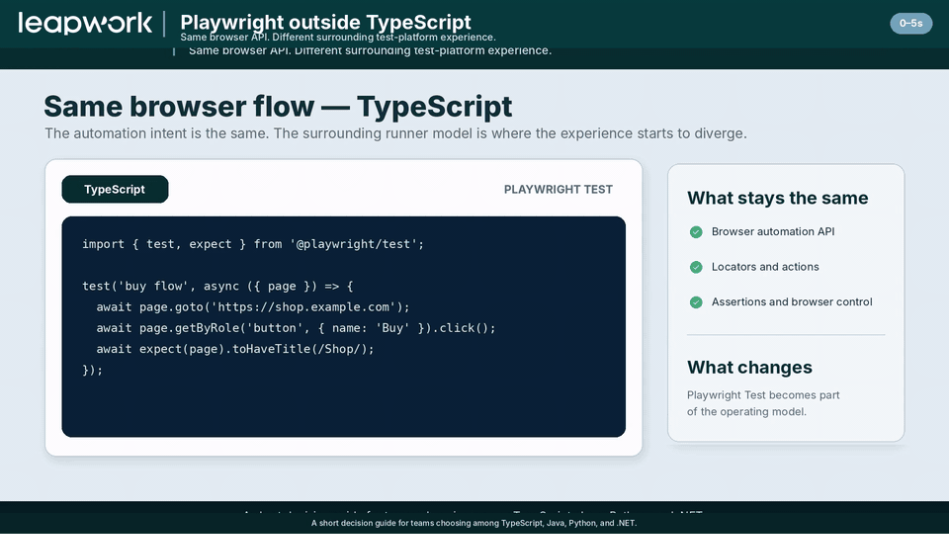Click the What stays the same heading
949x534 pixels.
(778, 198)
